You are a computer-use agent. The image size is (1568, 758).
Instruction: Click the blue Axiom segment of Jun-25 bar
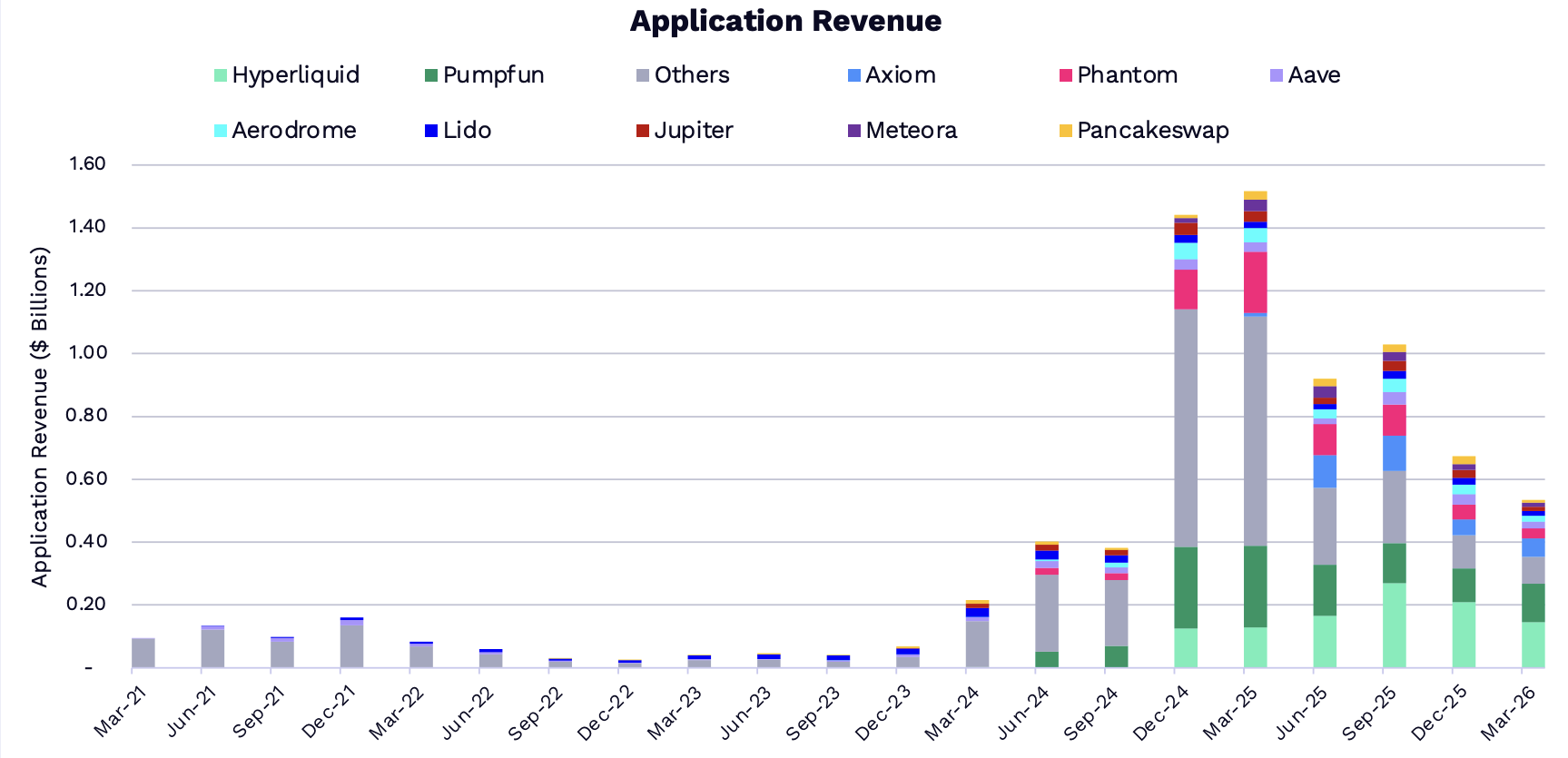click(x=1325, y=472)
